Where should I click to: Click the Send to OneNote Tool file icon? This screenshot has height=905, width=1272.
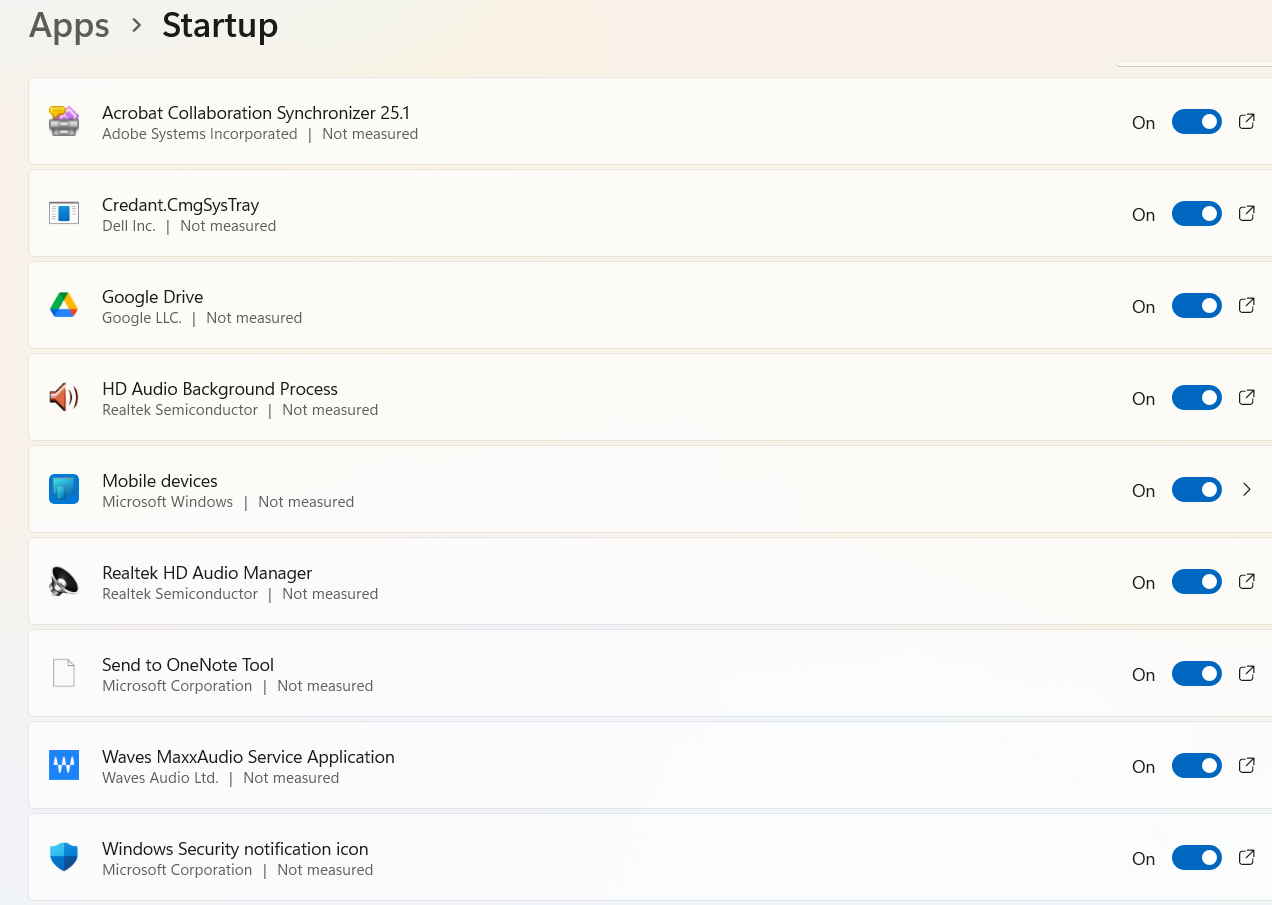point(64,673)
